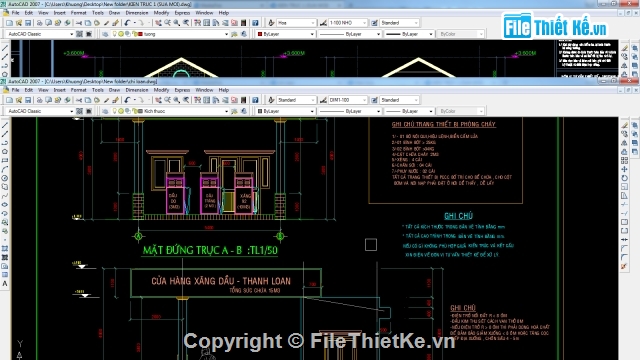
Task: Select the Erase tool in lower Modify toolbar
Action: 624,126
